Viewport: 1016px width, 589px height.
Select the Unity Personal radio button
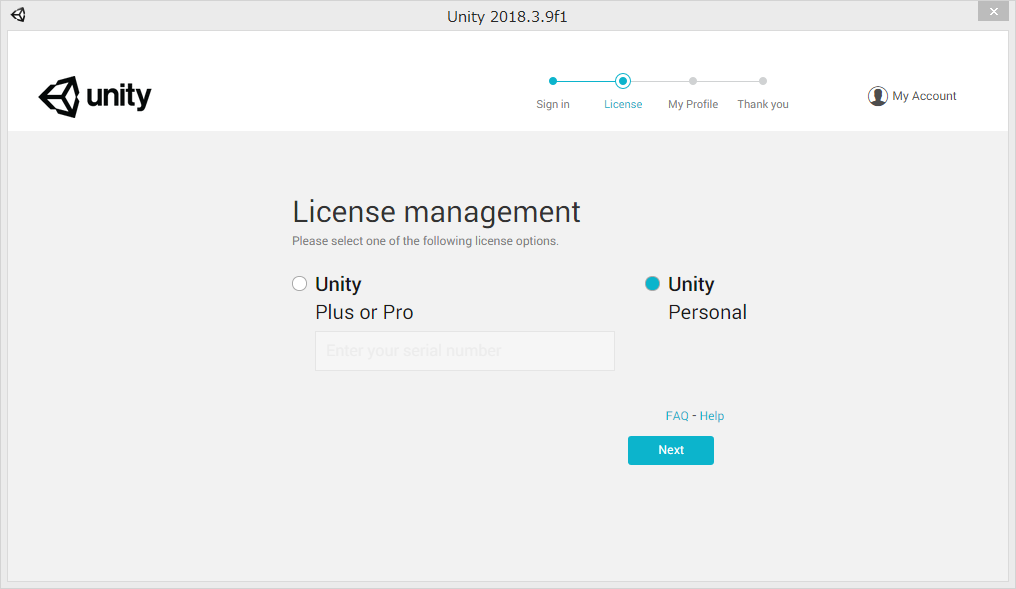pos(652,284)
